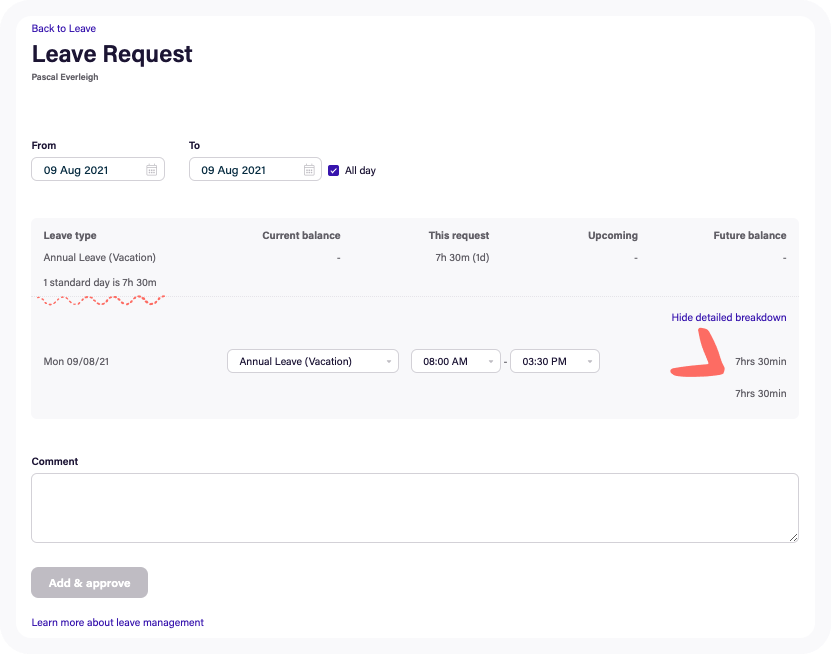Uncheck the All day checkbox
This screenshot has height=654, width=831.
pyautogui.click(x=334, y=170)
